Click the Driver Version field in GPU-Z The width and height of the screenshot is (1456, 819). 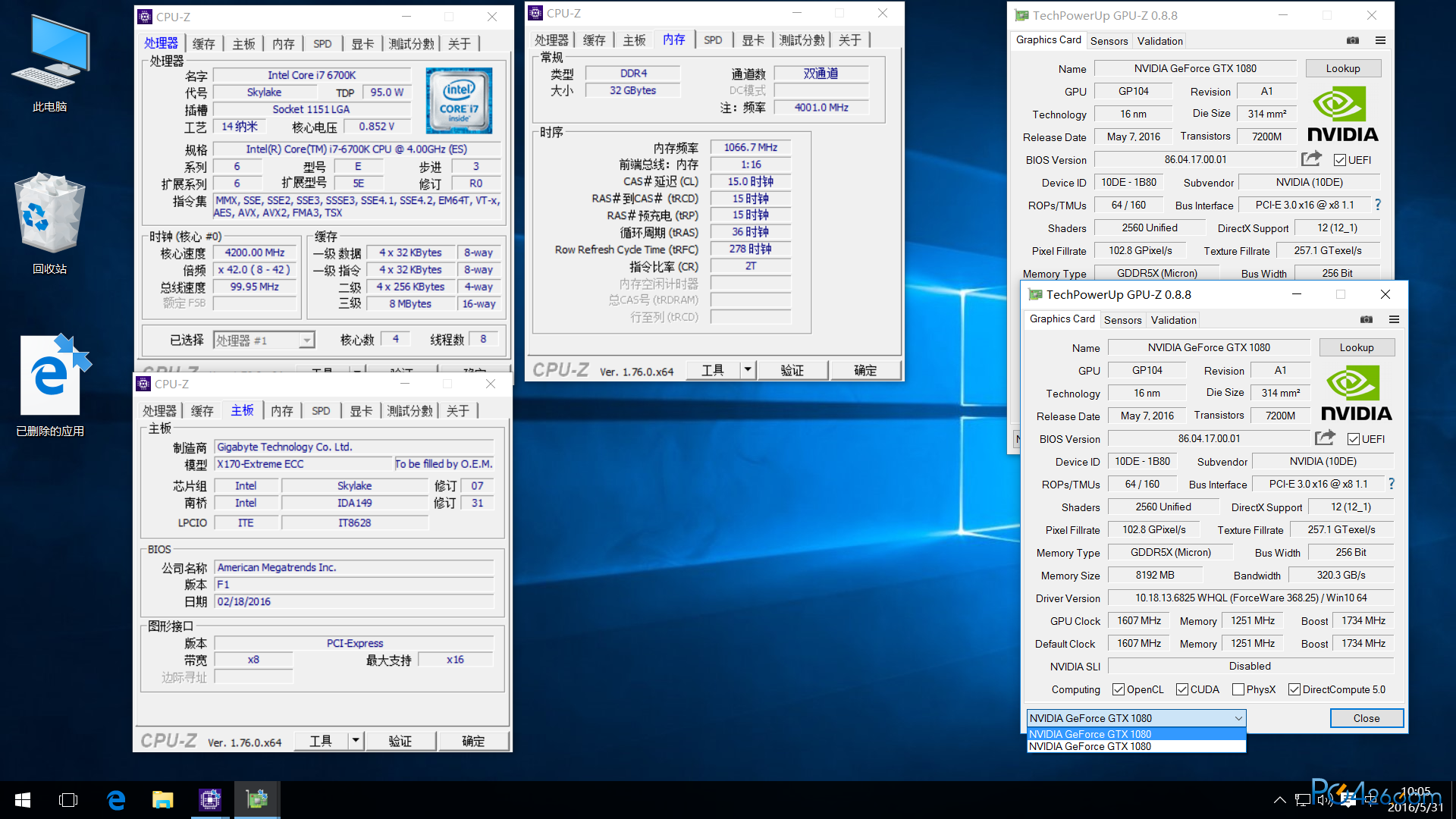click(x=1250, y=598)
